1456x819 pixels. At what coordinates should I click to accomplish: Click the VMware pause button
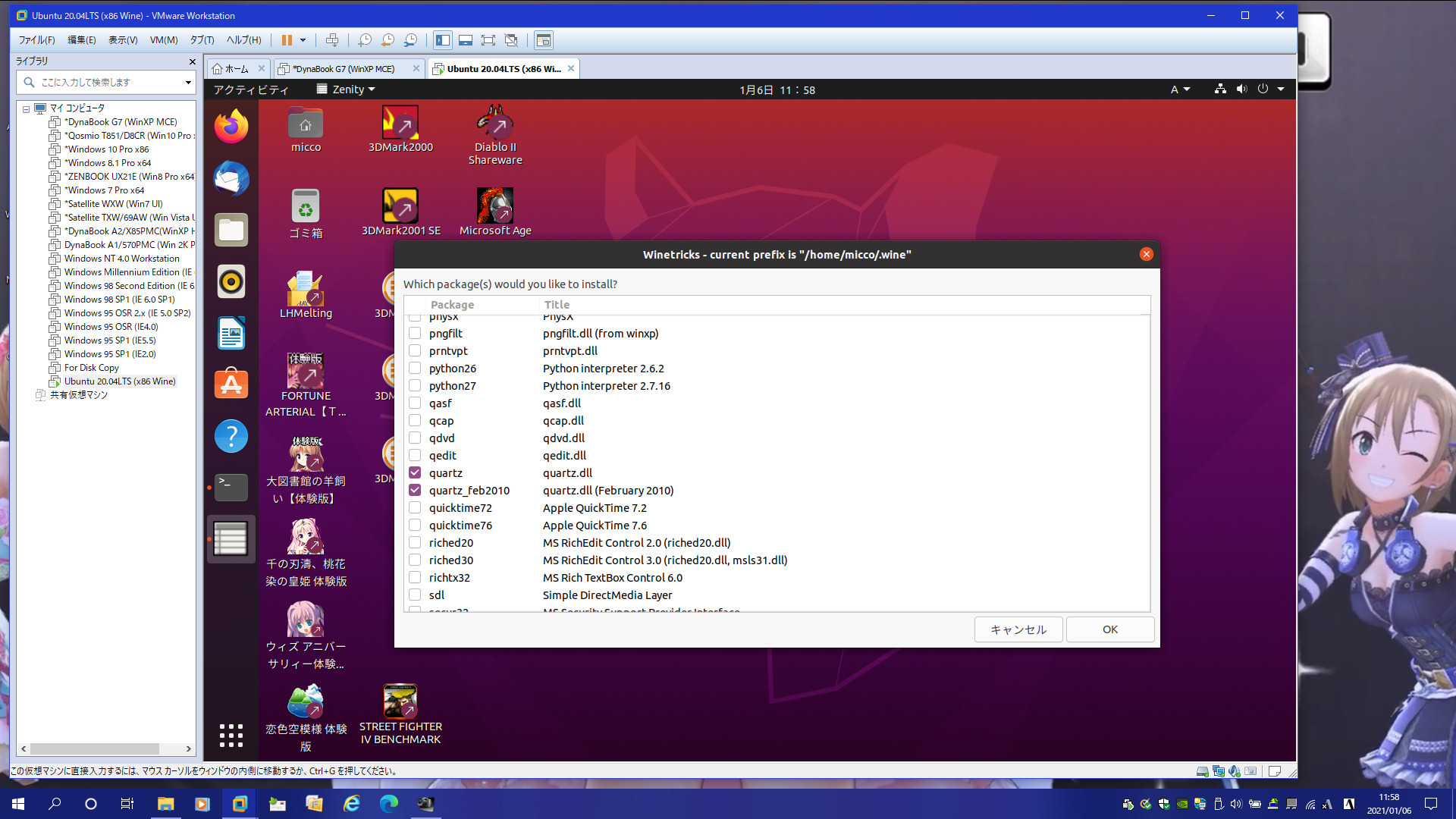pos(287,40)
